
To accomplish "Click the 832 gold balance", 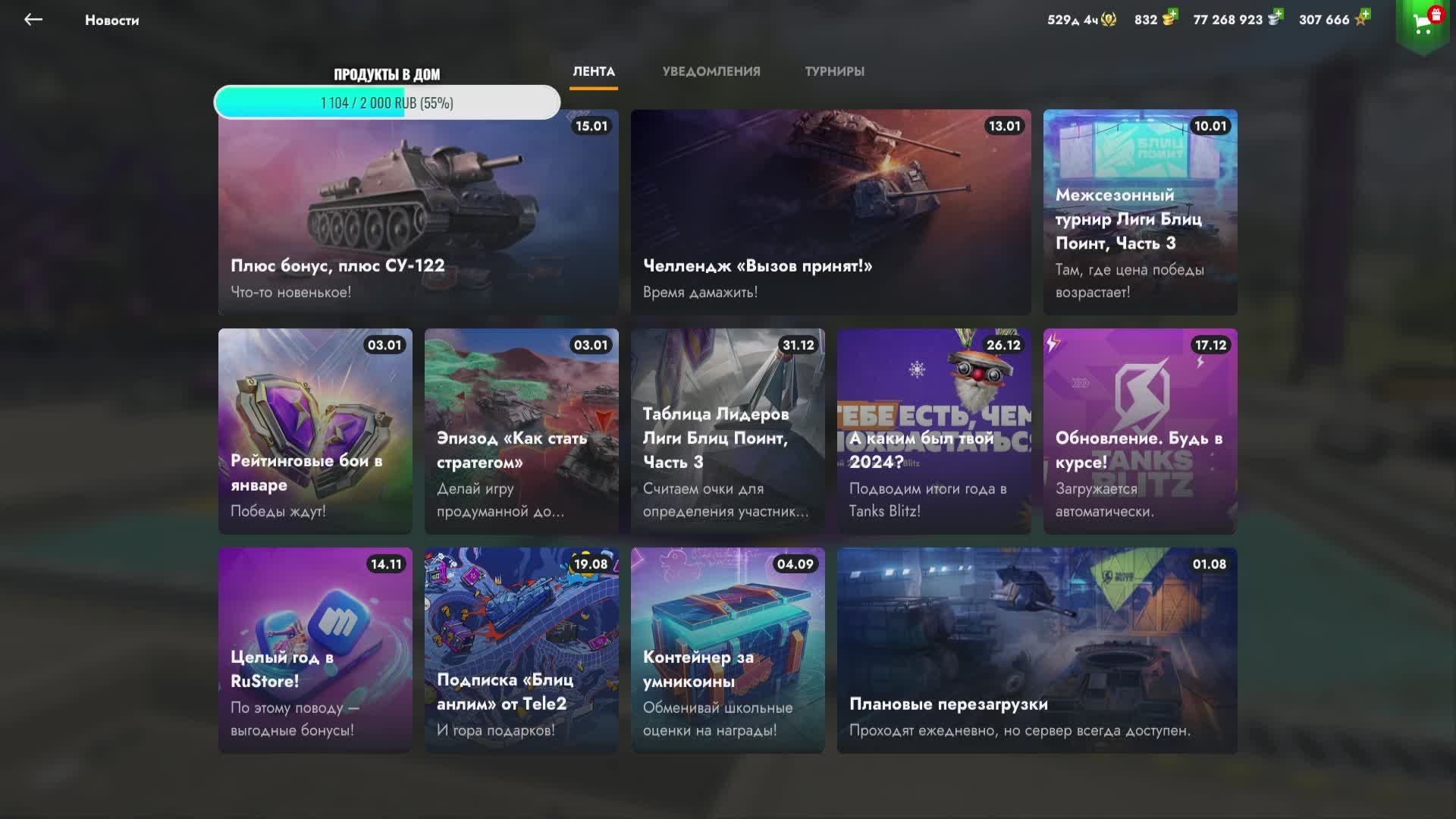I will click(x=1146, y=20).
